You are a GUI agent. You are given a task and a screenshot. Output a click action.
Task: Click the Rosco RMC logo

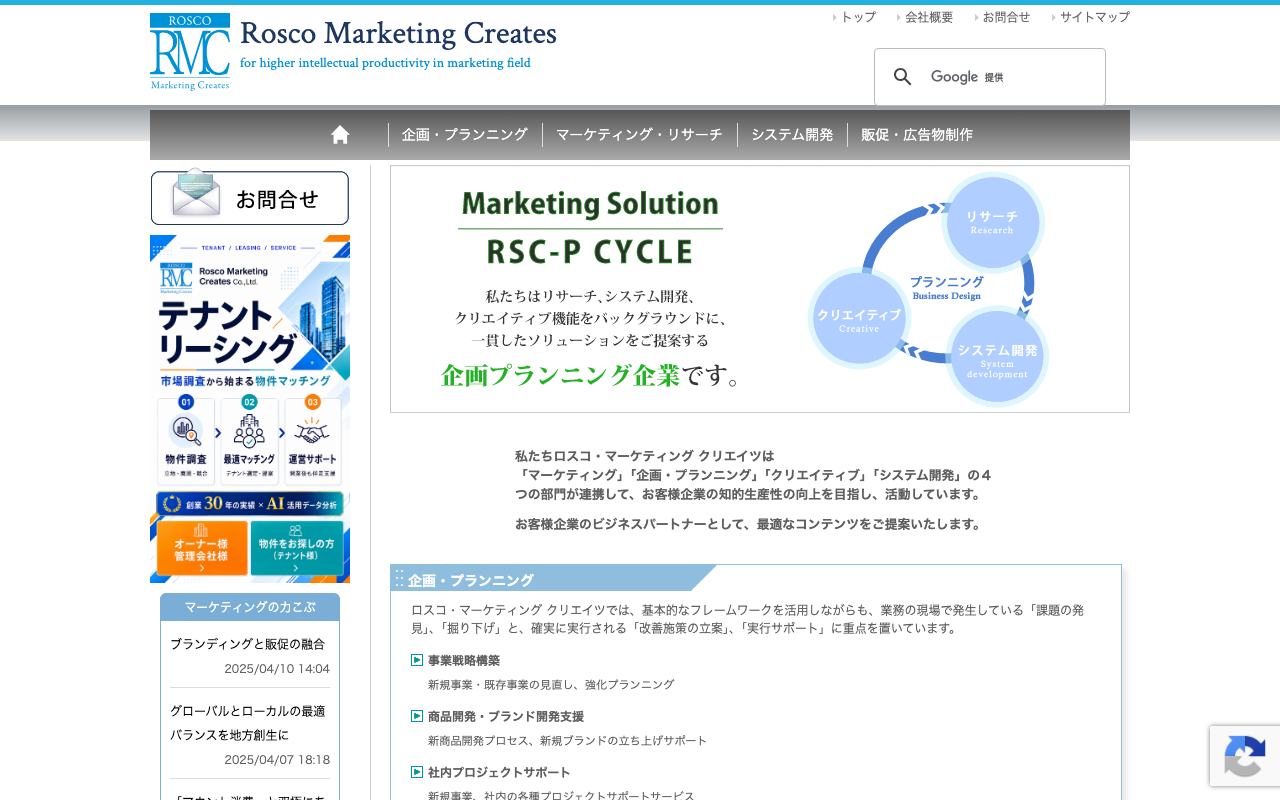[x=190, y=52]
